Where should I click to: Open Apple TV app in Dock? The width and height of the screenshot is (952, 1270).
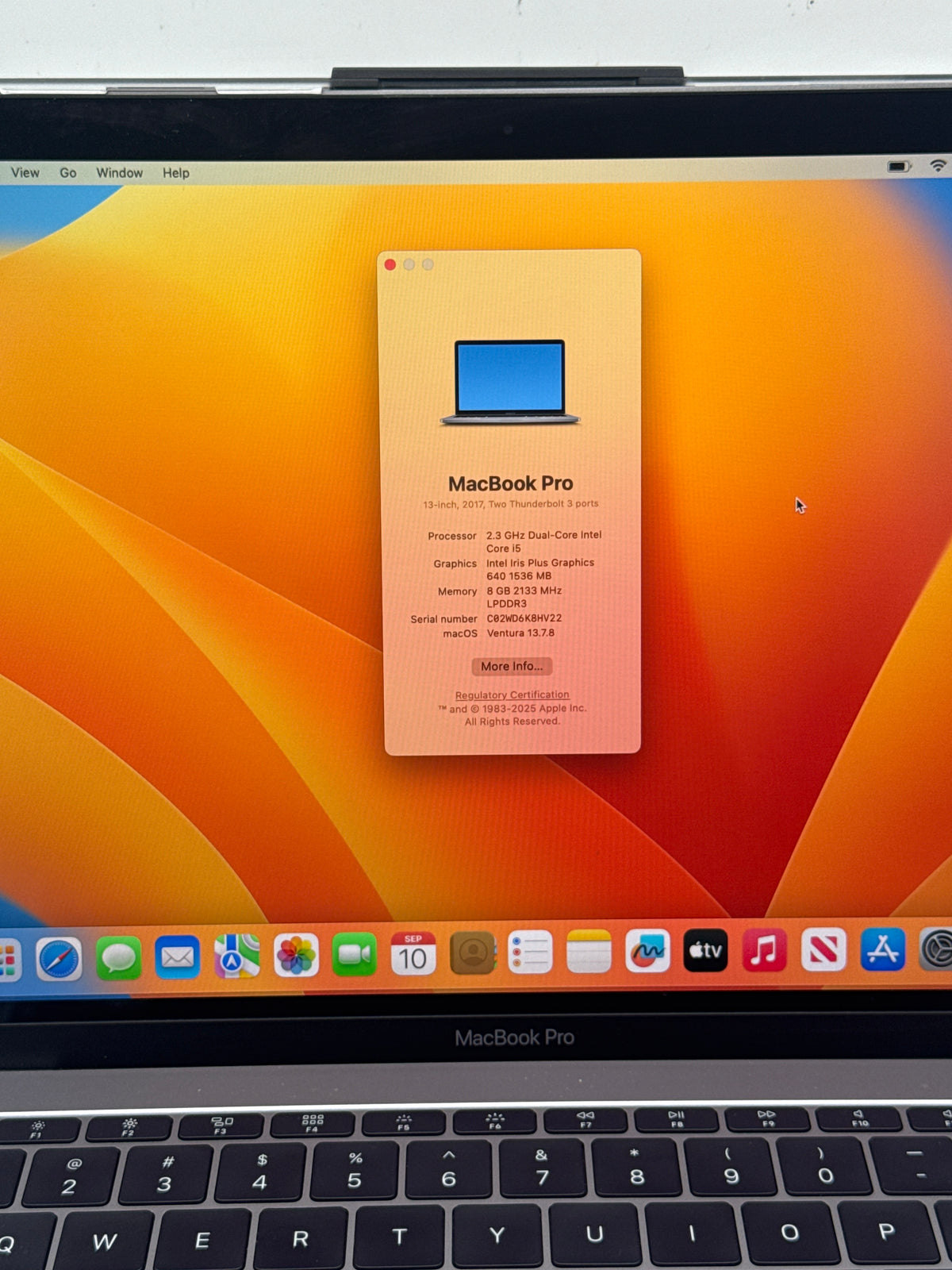point(705,950)
